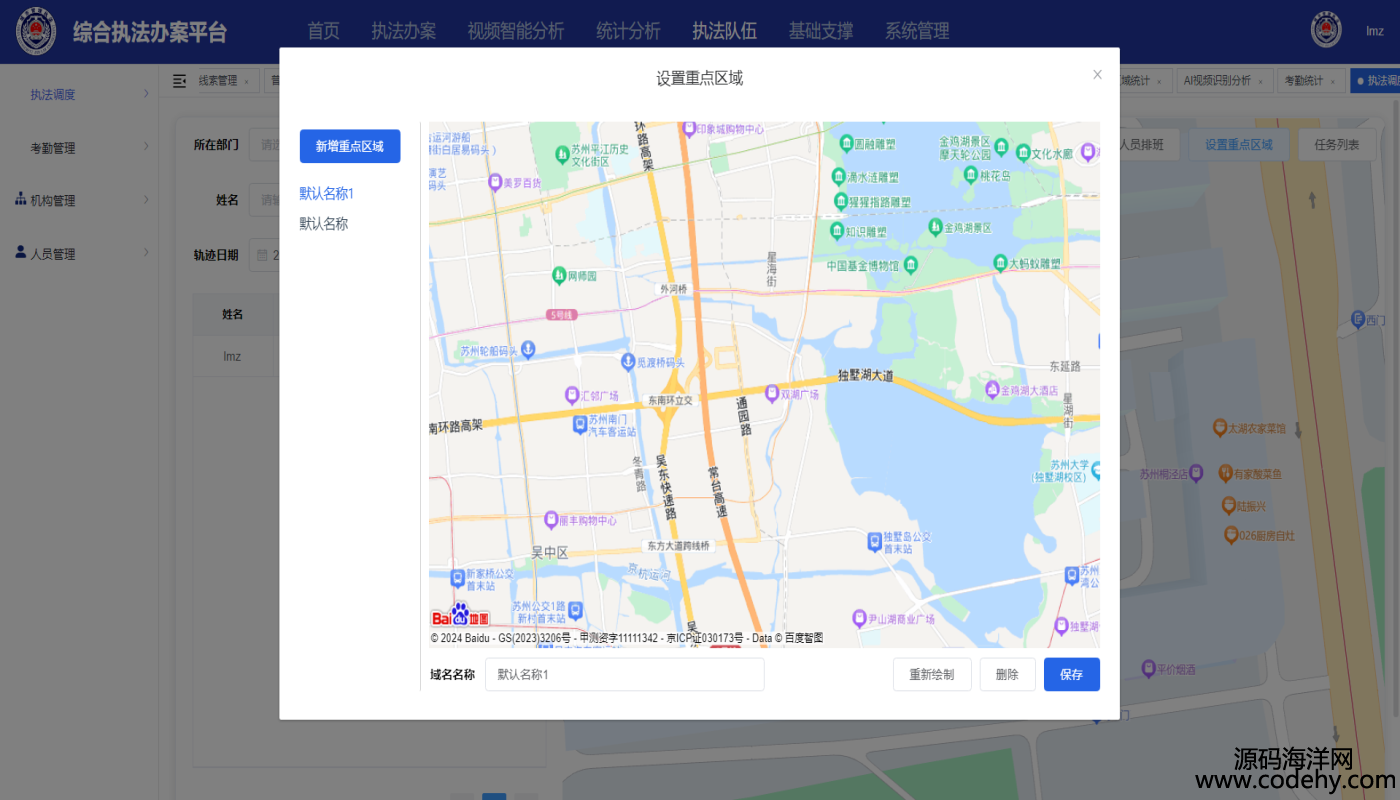Select the 印象城购物中心 shopping marker
Viewport: 1400px width, 800px height.
tap(688, 128)
